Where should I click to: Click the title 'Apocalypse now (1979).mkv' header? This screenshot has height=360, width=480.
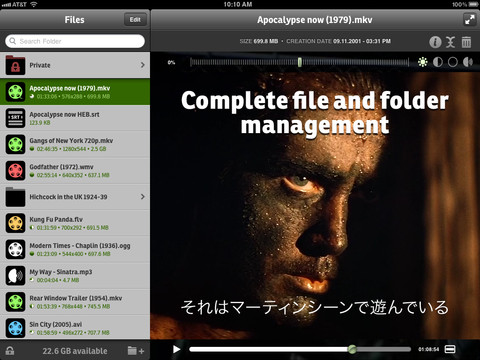[314, 20]
